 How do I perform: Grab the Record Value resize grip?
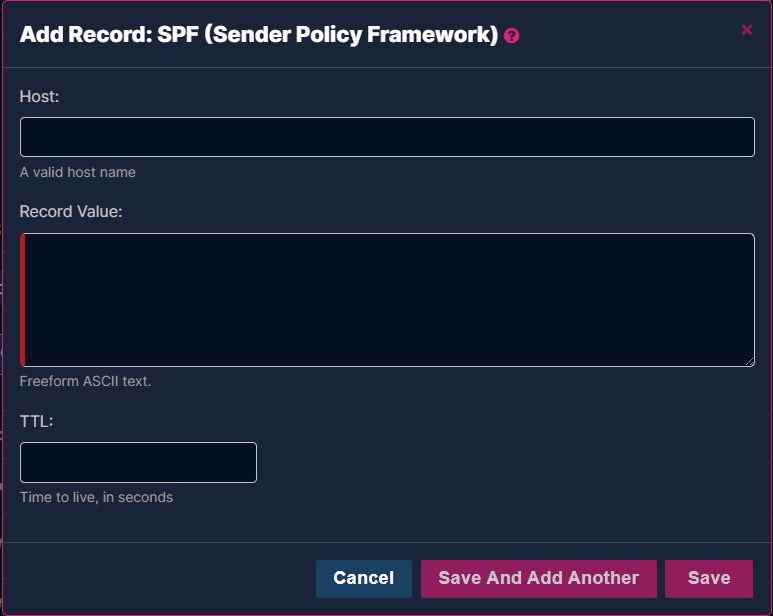tap(750, 362)
